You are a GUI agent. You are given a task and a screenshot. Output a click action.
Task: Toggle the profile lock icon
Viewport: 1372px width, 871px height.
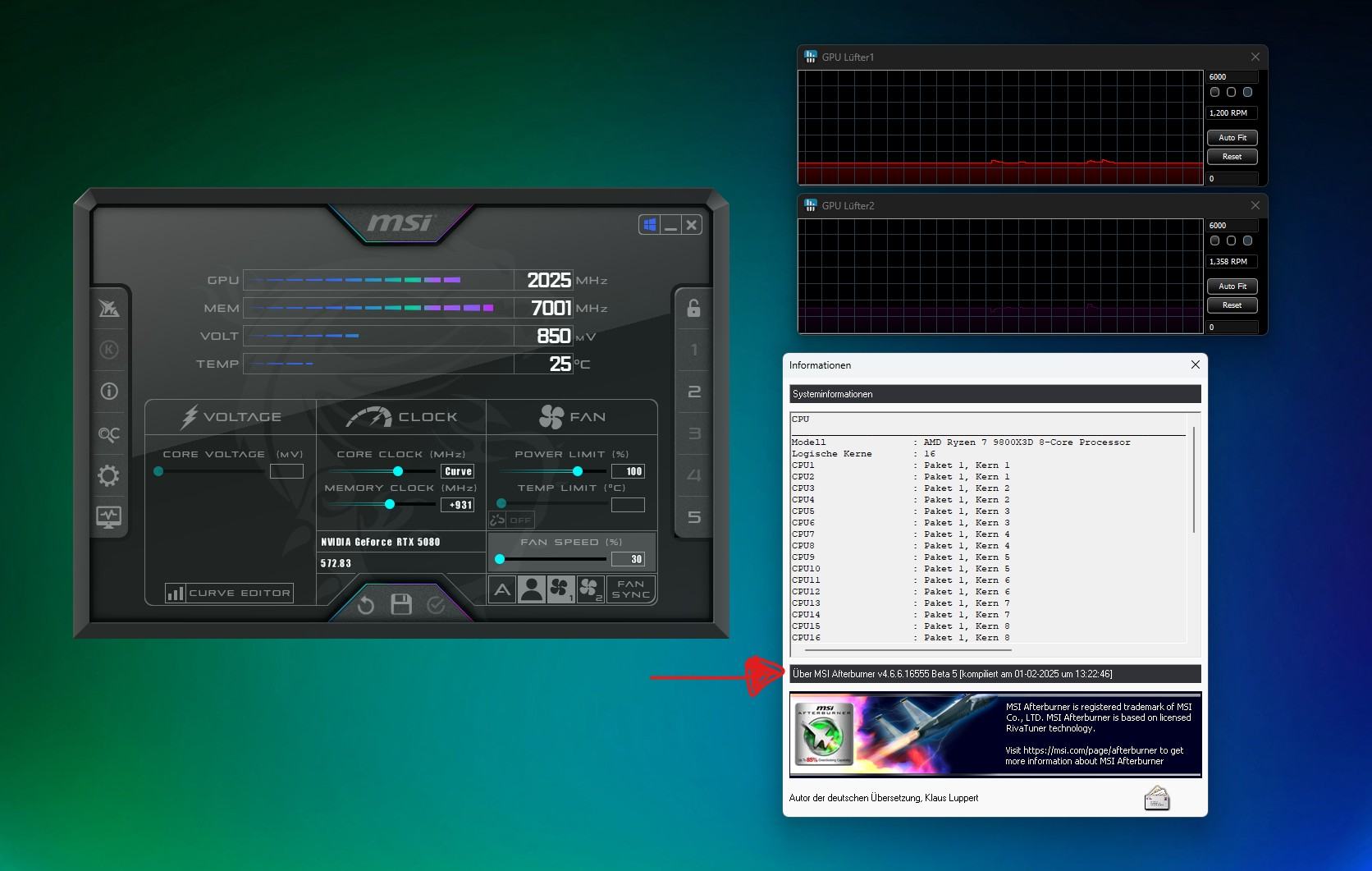[x=693, y=309]
